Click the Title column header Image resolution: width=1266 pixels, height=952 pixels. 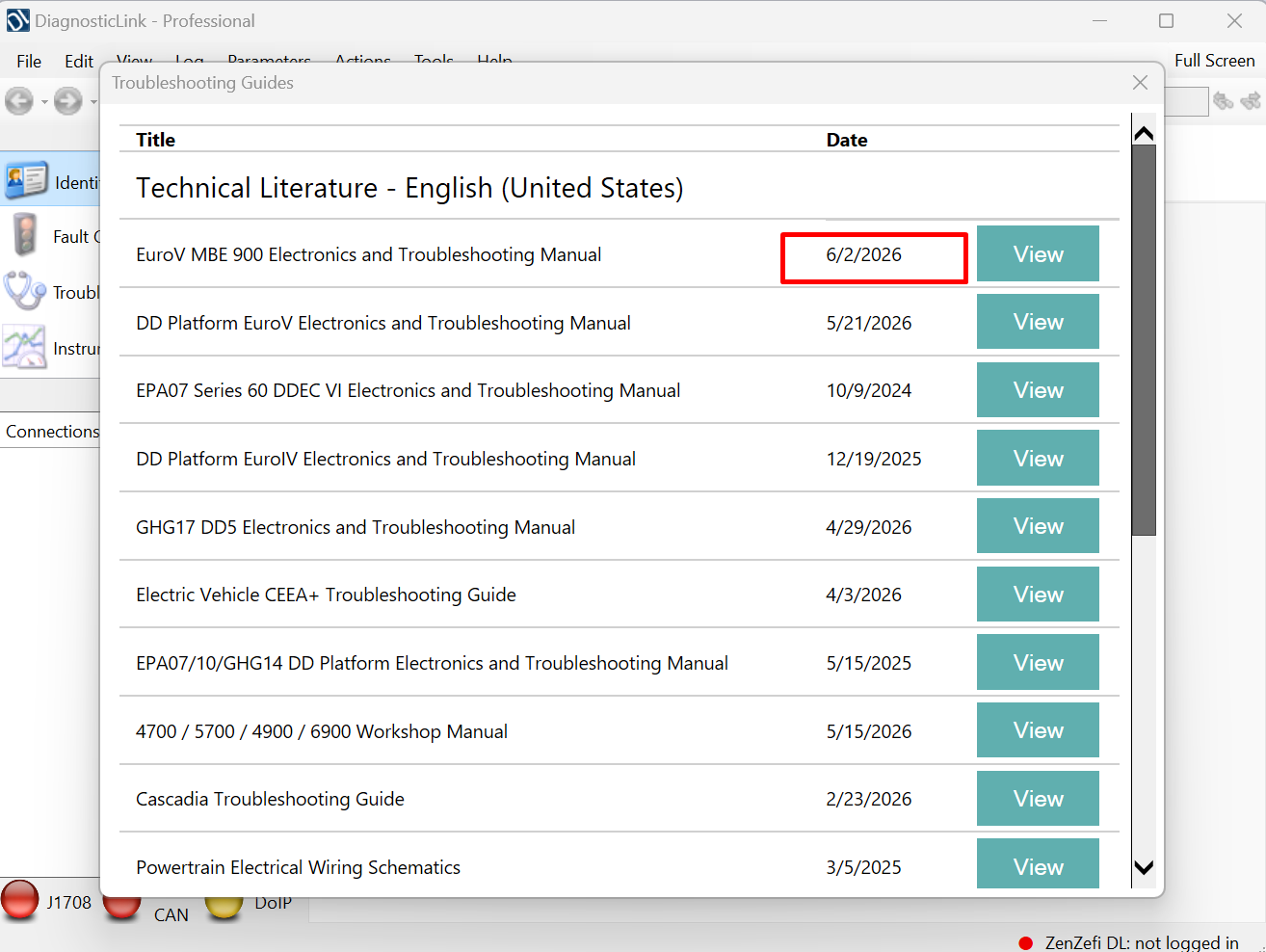[x=155, y=140]
